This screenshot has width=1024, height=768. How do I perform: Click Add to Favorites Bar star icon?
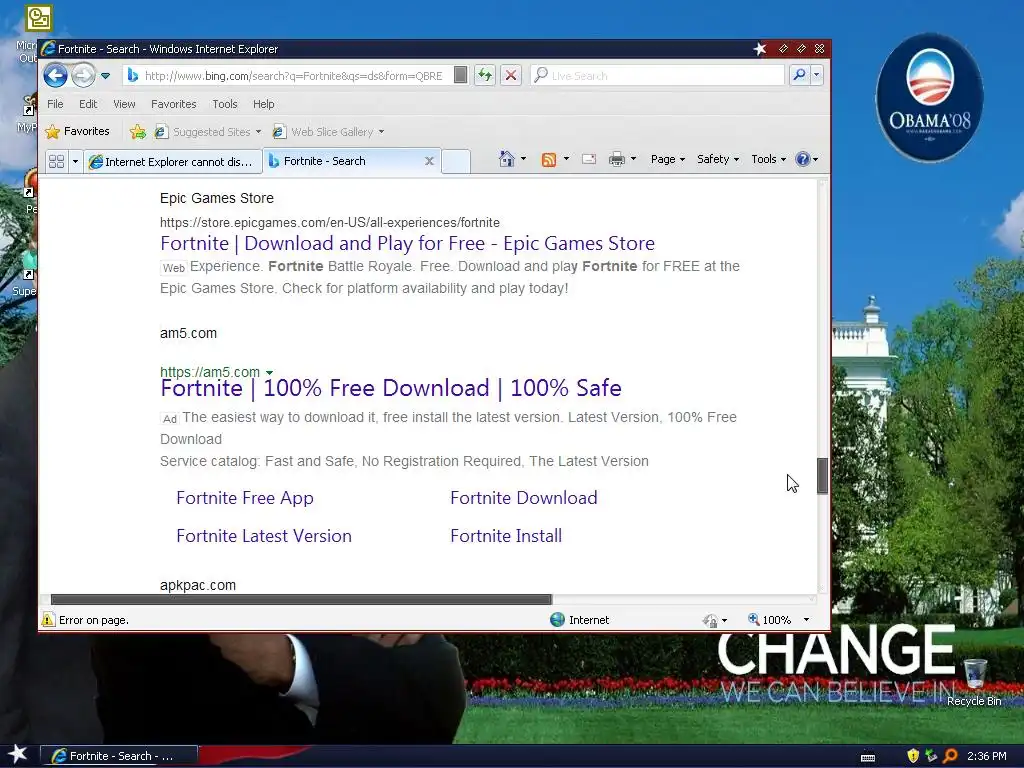click(x=138, y=132)
